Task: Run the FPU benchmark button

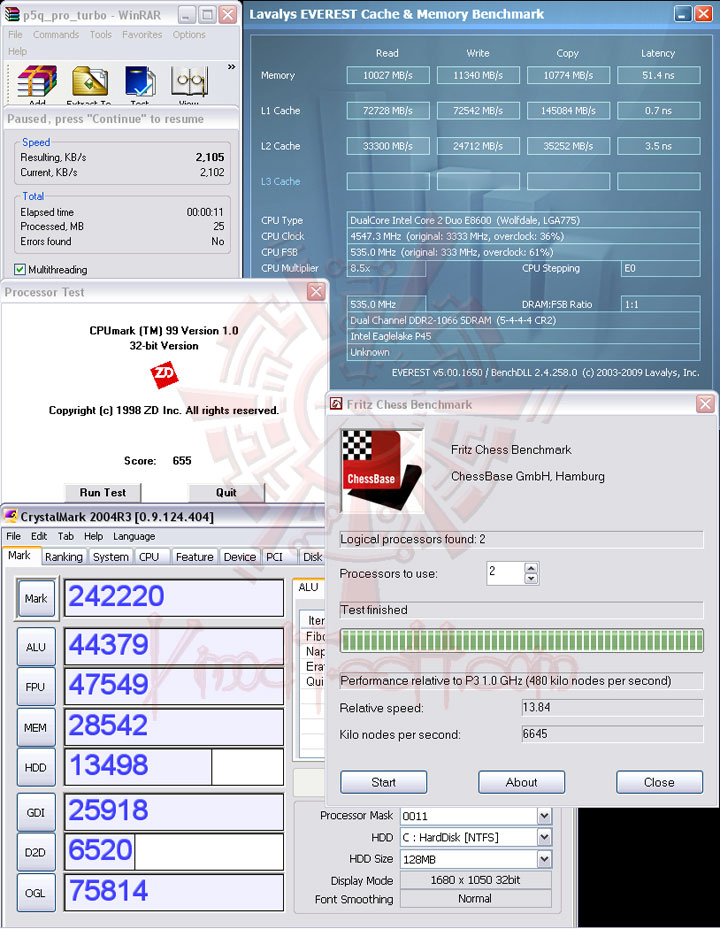Action: (x=36, y=687)
